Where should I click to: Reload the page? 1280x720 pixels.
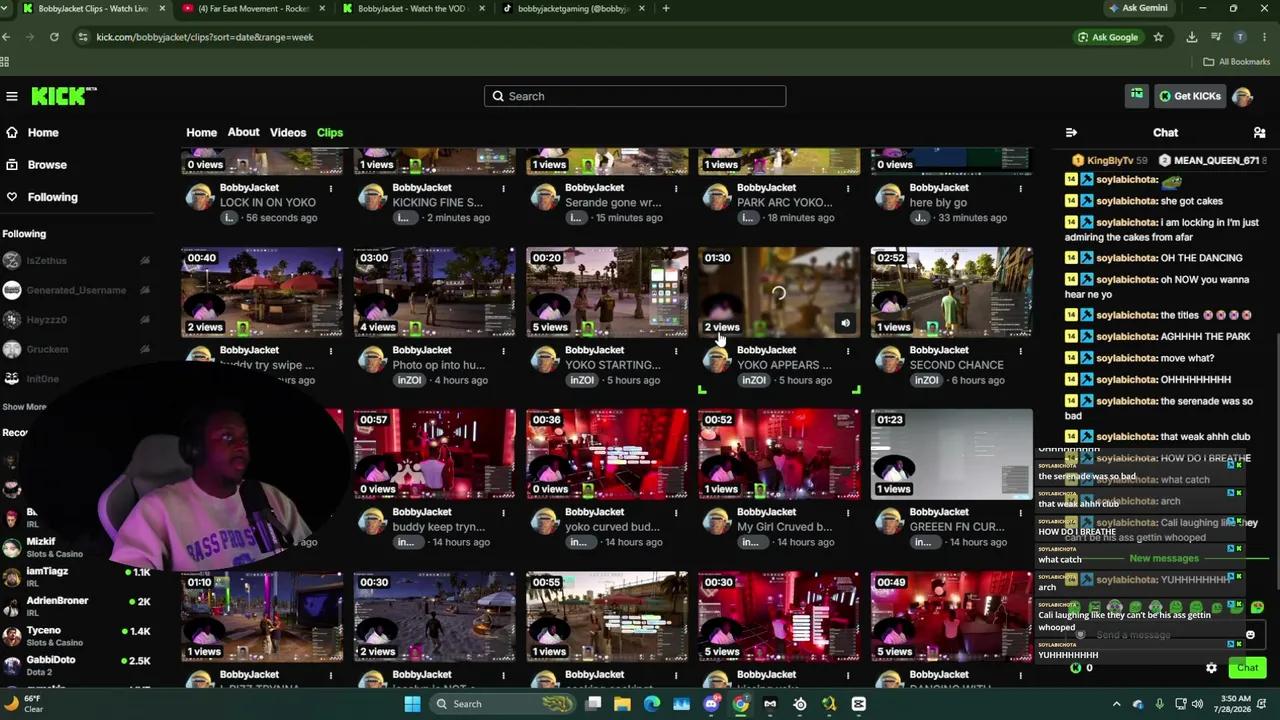(x=54, y=37)
